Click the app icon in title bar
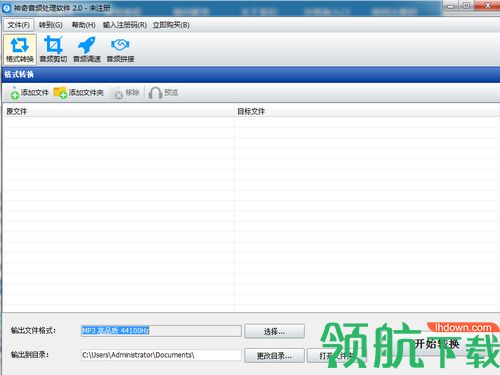500x375 pixels. tap(7, 8)
